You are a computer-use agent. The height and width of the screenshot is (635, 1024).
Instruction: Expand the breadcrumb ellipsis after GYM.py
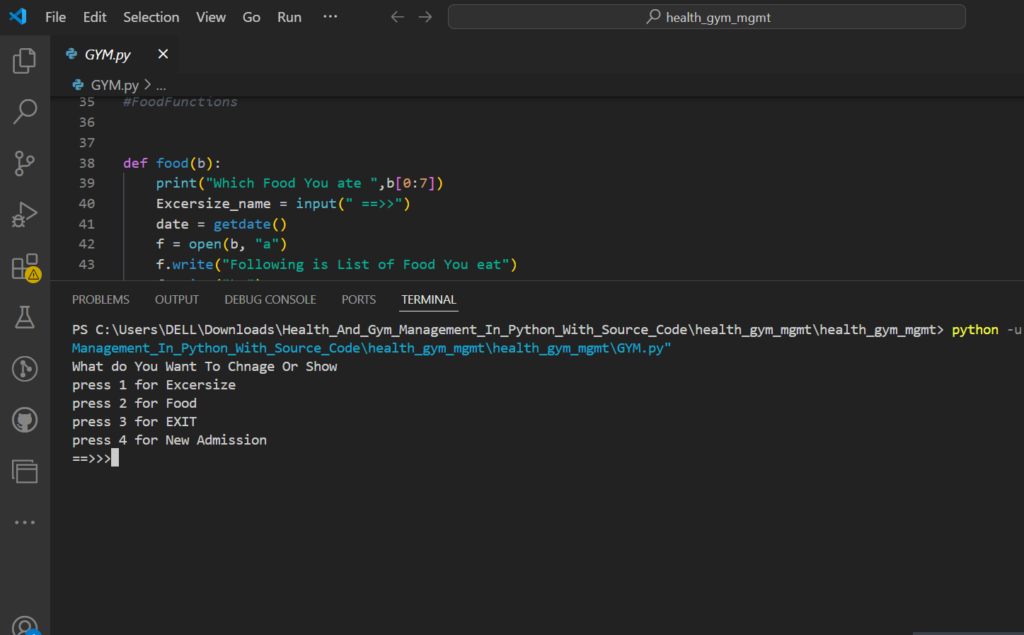(161, 85)
